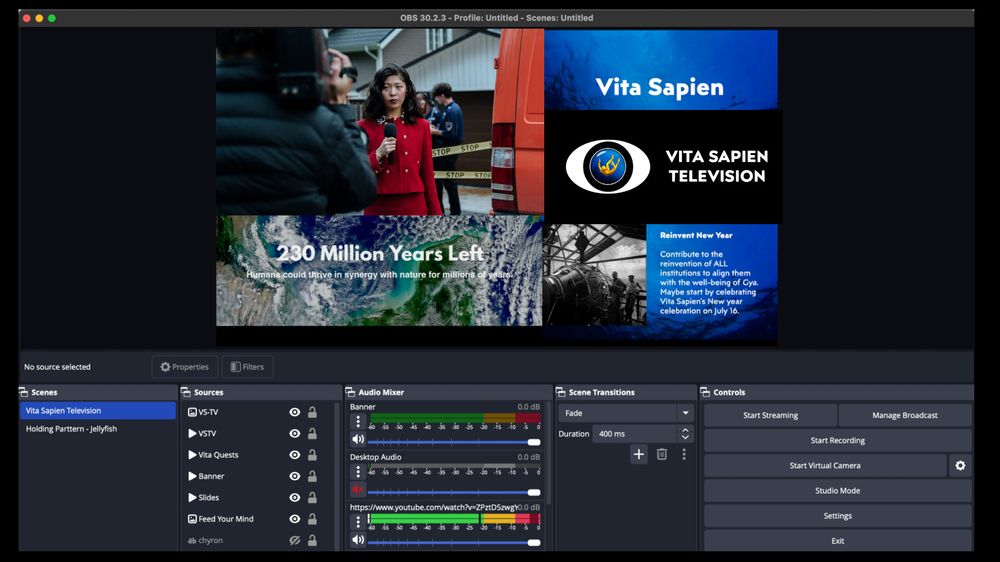
Task: Select the Vita Quests source row
Action: [x=258, y=455]
